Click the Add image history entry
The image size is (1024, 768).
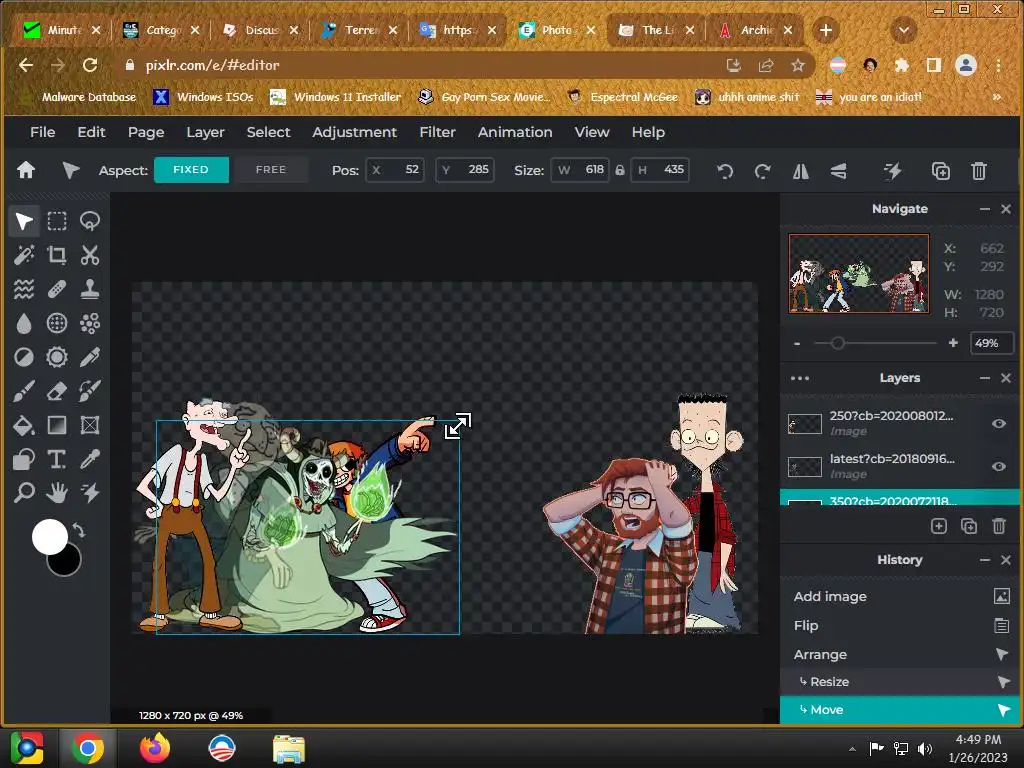(x=830, y=597)
